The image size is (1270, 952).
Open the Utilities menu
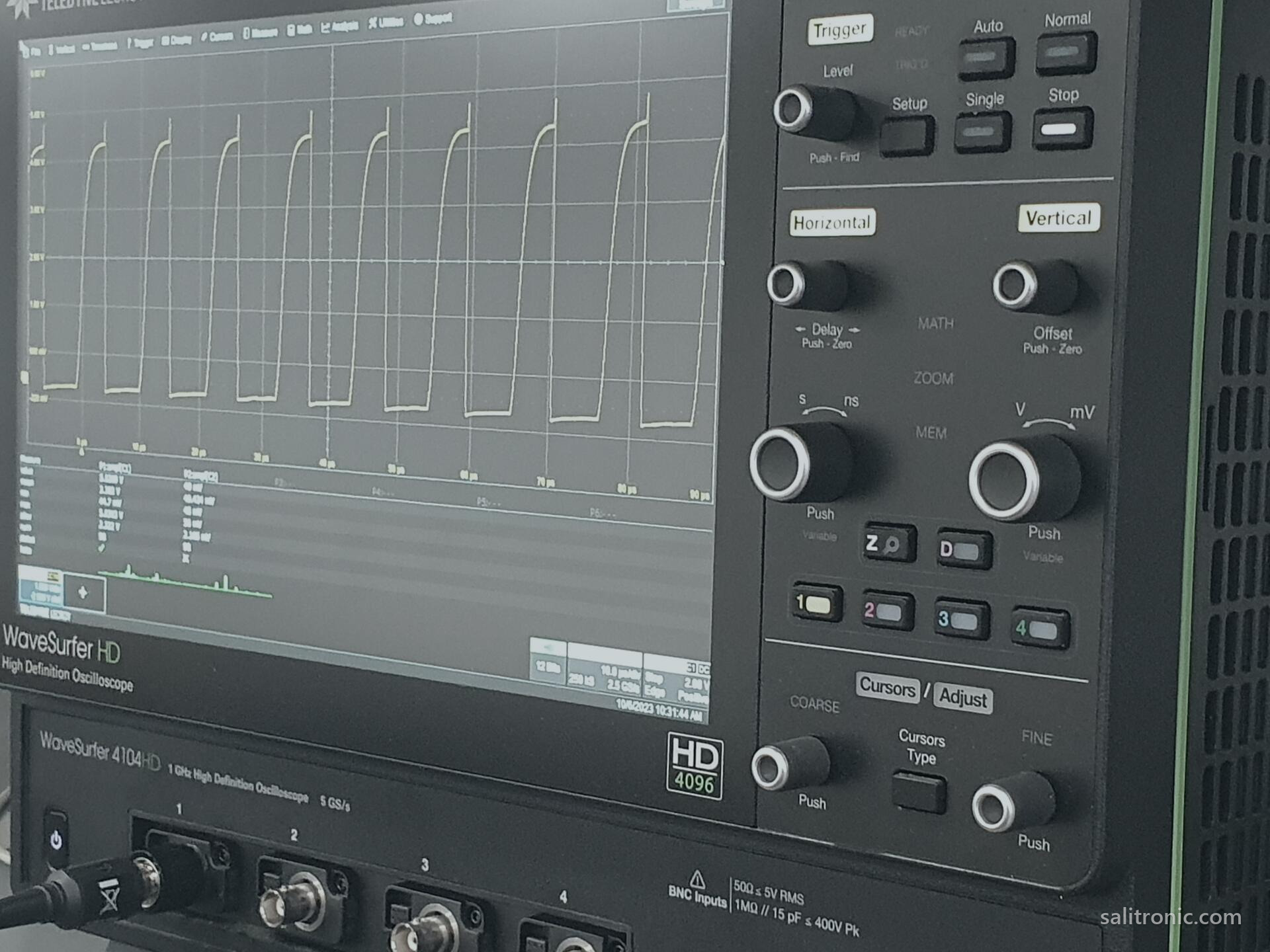(386, 22)
